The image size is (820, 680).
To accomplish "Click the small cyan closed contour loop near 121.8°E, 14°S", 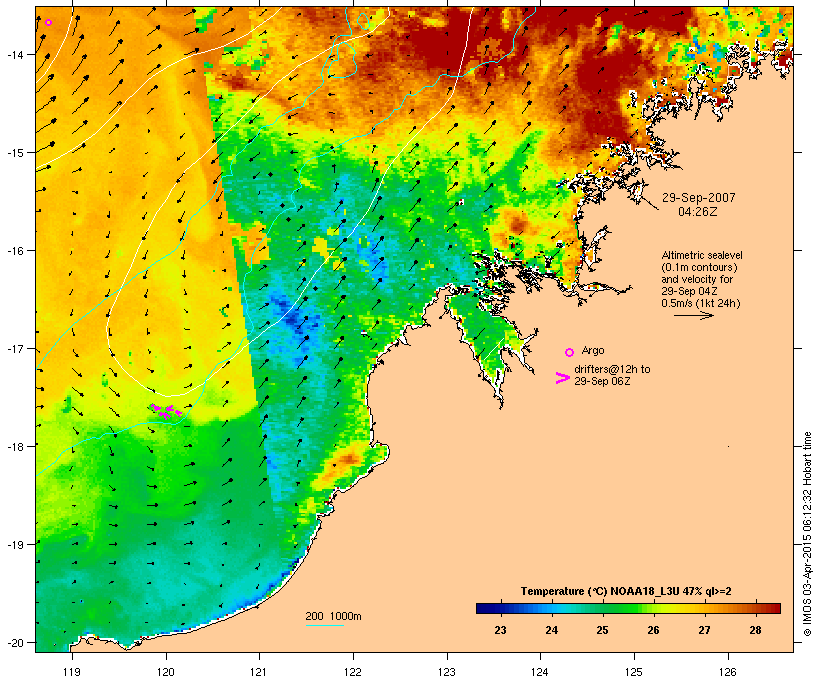I will click(x=343, y=61).
